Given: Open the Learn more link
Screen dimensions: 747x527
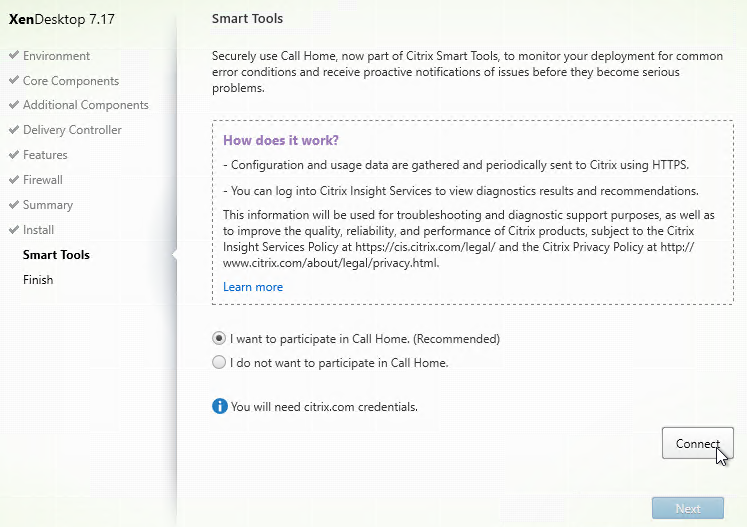Looking at the screenshot, I should (253, 287).
